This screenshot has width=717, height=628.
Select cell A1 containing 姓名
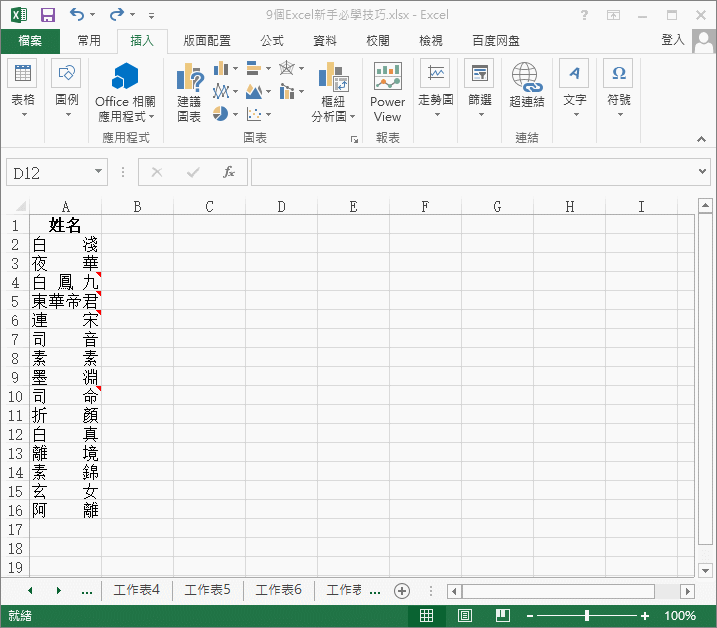pos(65,226)
